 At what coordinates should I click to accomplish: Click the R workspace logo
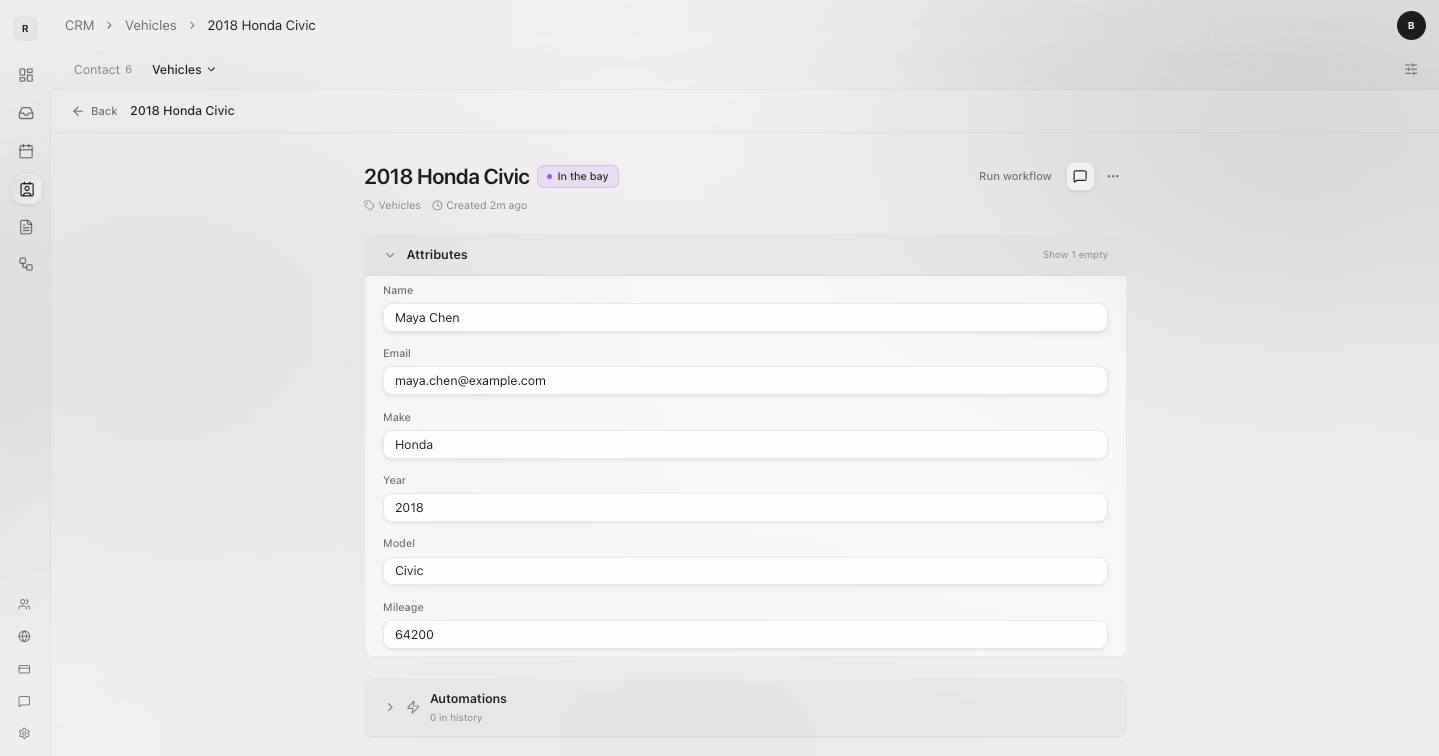pyautogui.click(x=25, y=28)
